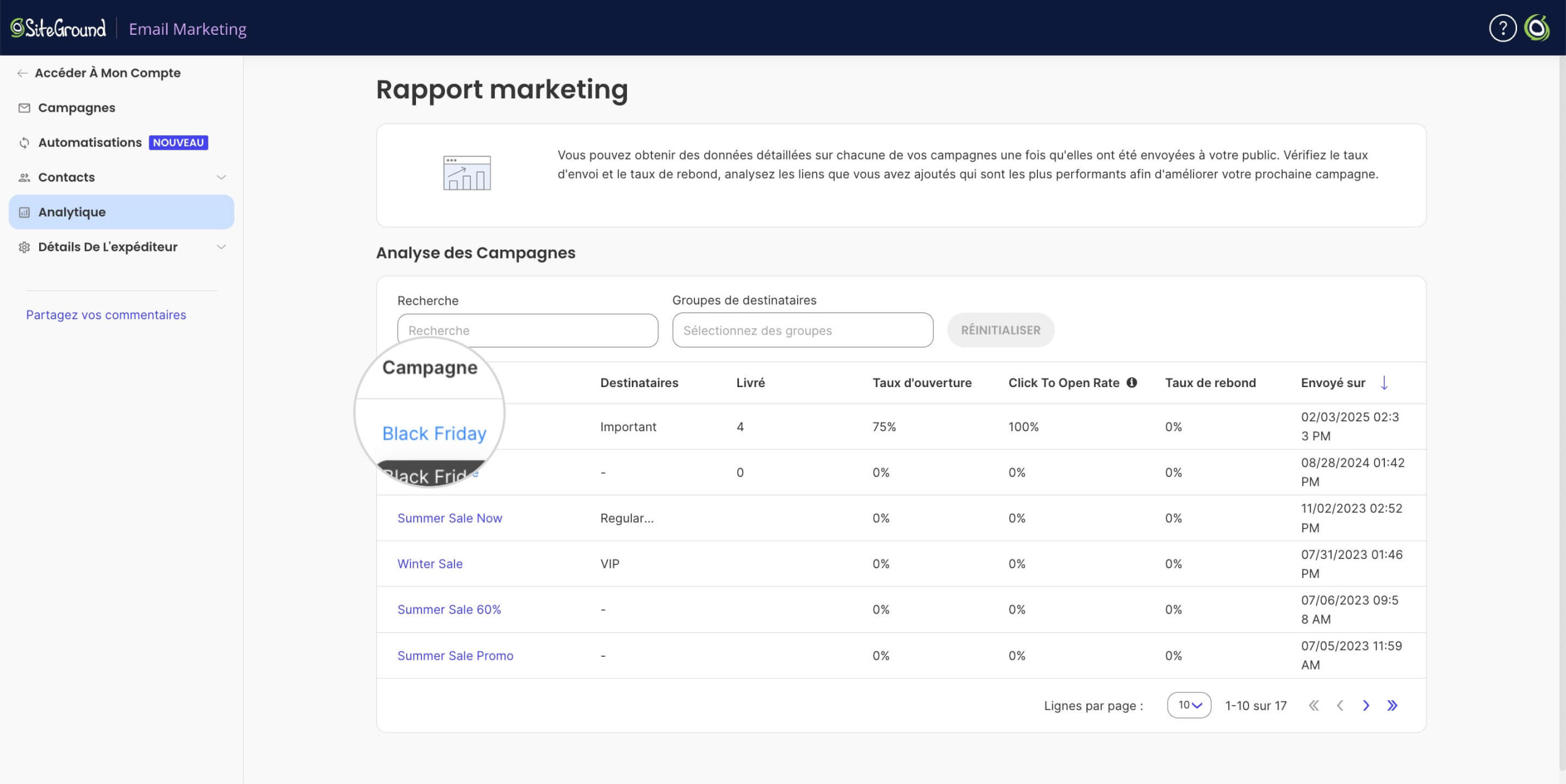Click the NOUVEAU badge

pyautogui.click(x=179, y=142)
